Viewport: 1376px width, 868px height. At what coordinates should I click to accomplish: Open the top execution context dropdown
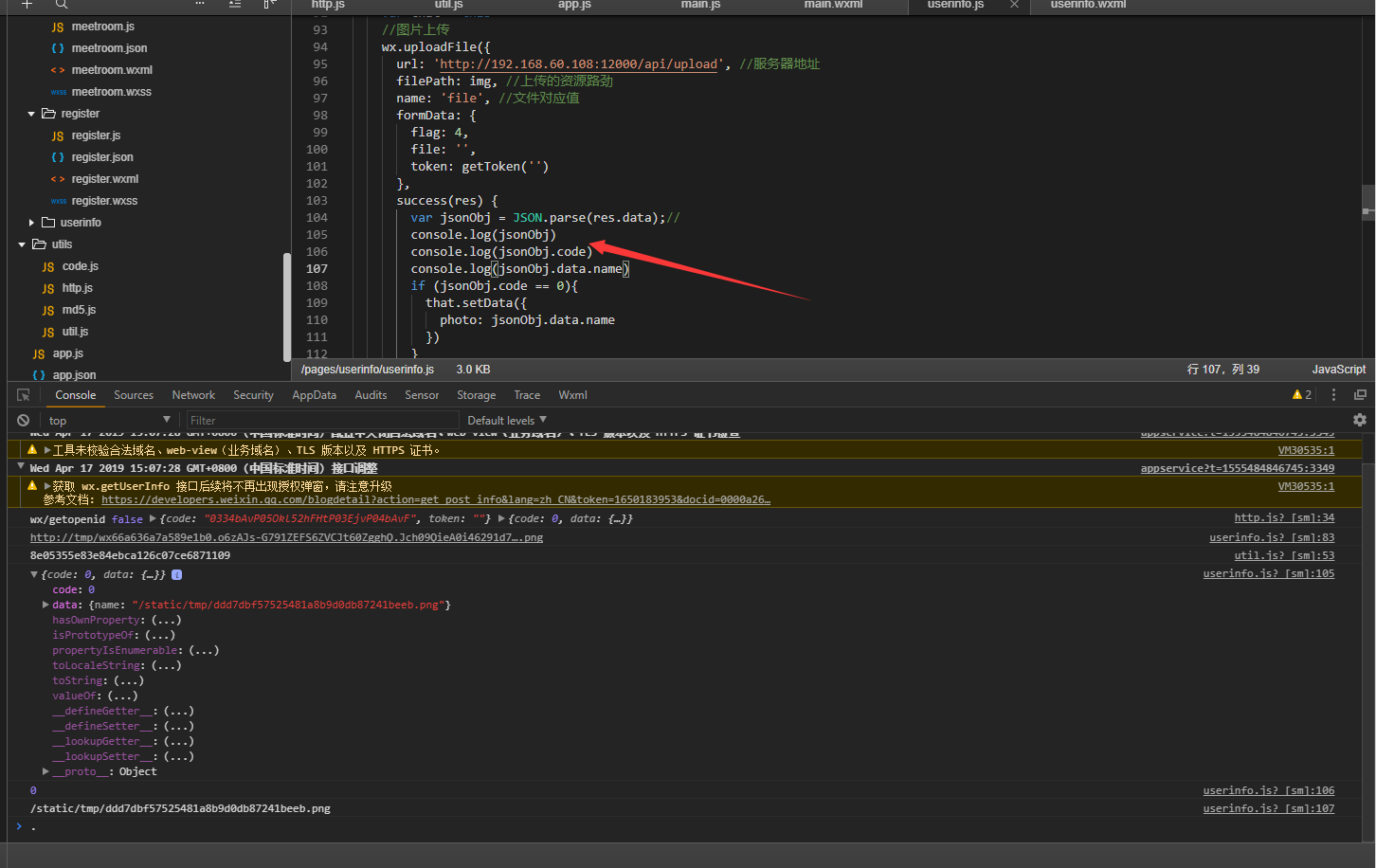pos(109,420)
